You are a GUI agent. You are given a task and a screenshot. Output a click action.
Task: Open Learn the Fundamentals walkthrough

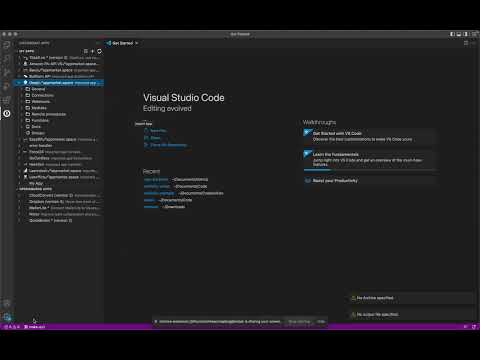[370, 159]
